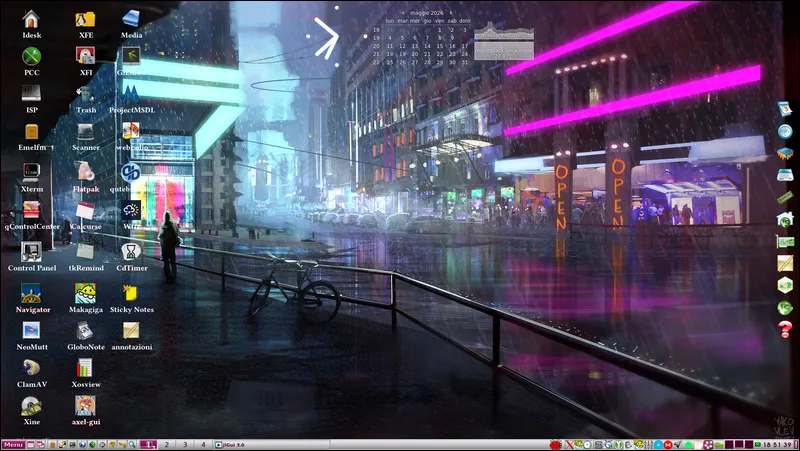Screen dimensions: 800x451
Task: Click the maggio 2026 calendar header
Action: tap(427, 13)
